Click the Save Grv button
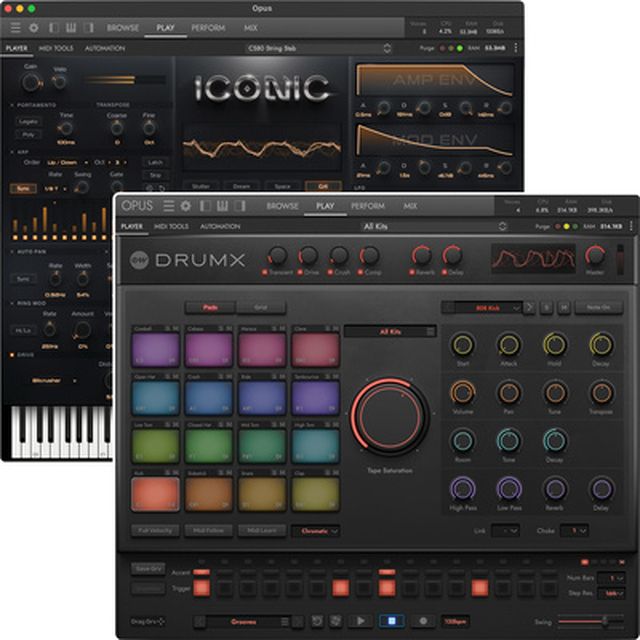 [x=148, y=569]
